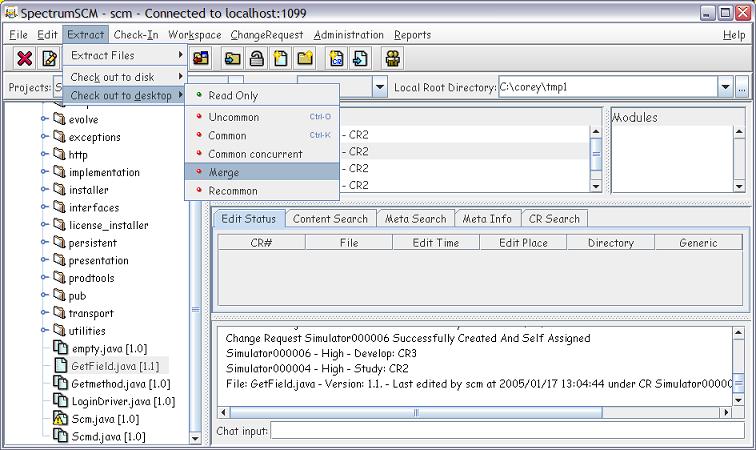Viewport: 756px width, 450px height.
Task: Click the file tree scroll down arrow
Action: pos(195,438)
